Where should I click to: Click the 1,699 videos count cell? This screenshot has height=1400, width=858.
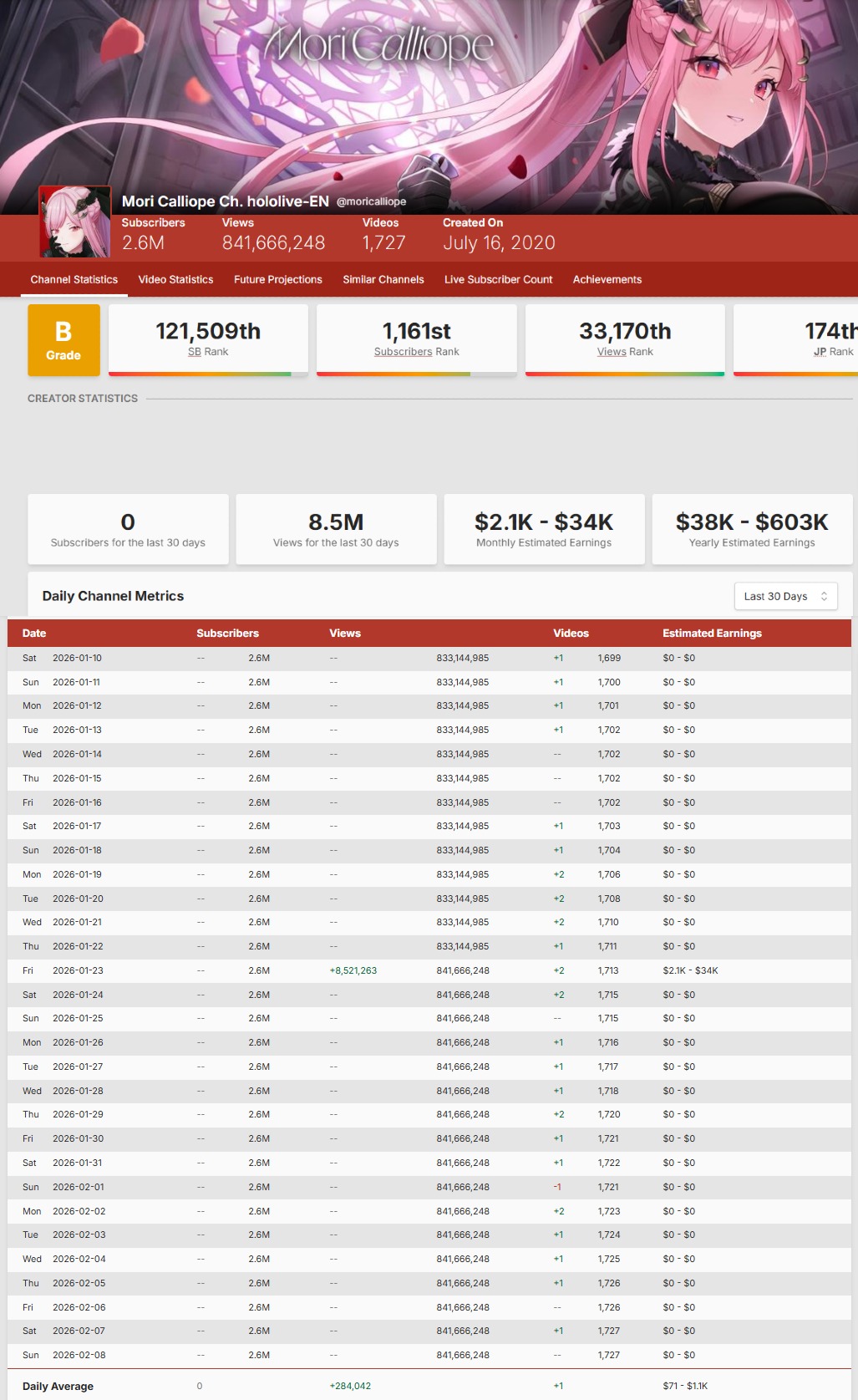coord(609,658)
